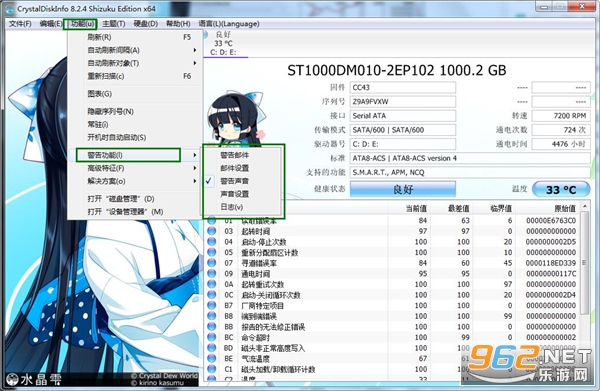Click the blue status orb for attribute BD
Image resolution: width=600 pixels, height=391 pixels.
coord(212,348)
